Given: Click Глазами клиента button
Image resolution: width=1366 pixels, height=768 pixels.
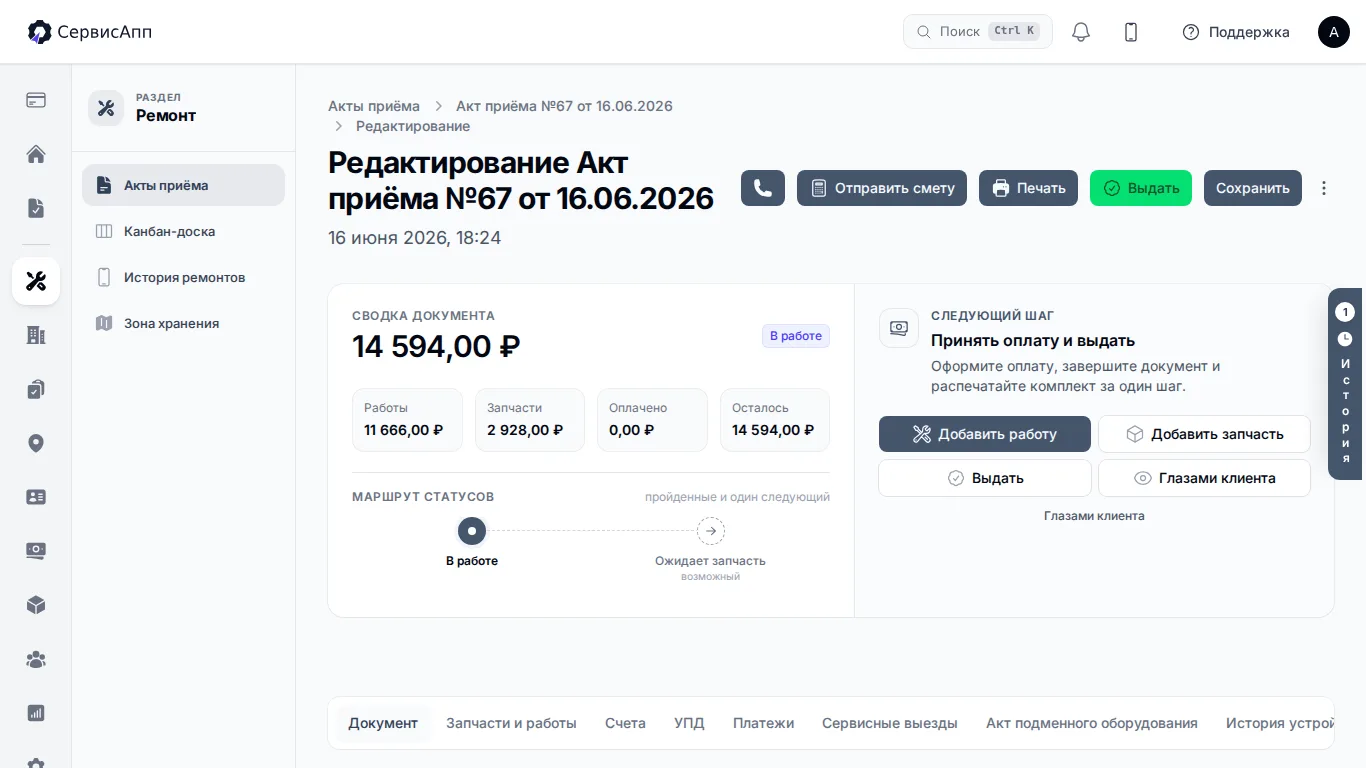Looking at the screenshot, I should [x=1204, y=478].
